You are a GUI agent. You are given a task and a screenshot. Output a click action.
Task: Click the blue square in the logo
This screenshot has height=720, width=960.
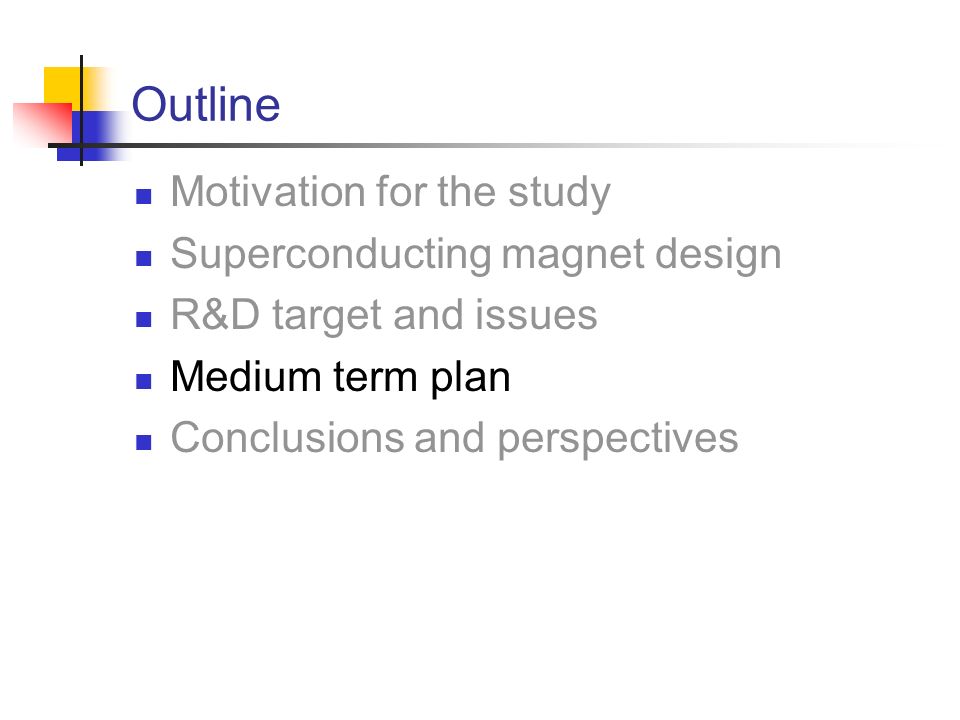pos(92,136)
